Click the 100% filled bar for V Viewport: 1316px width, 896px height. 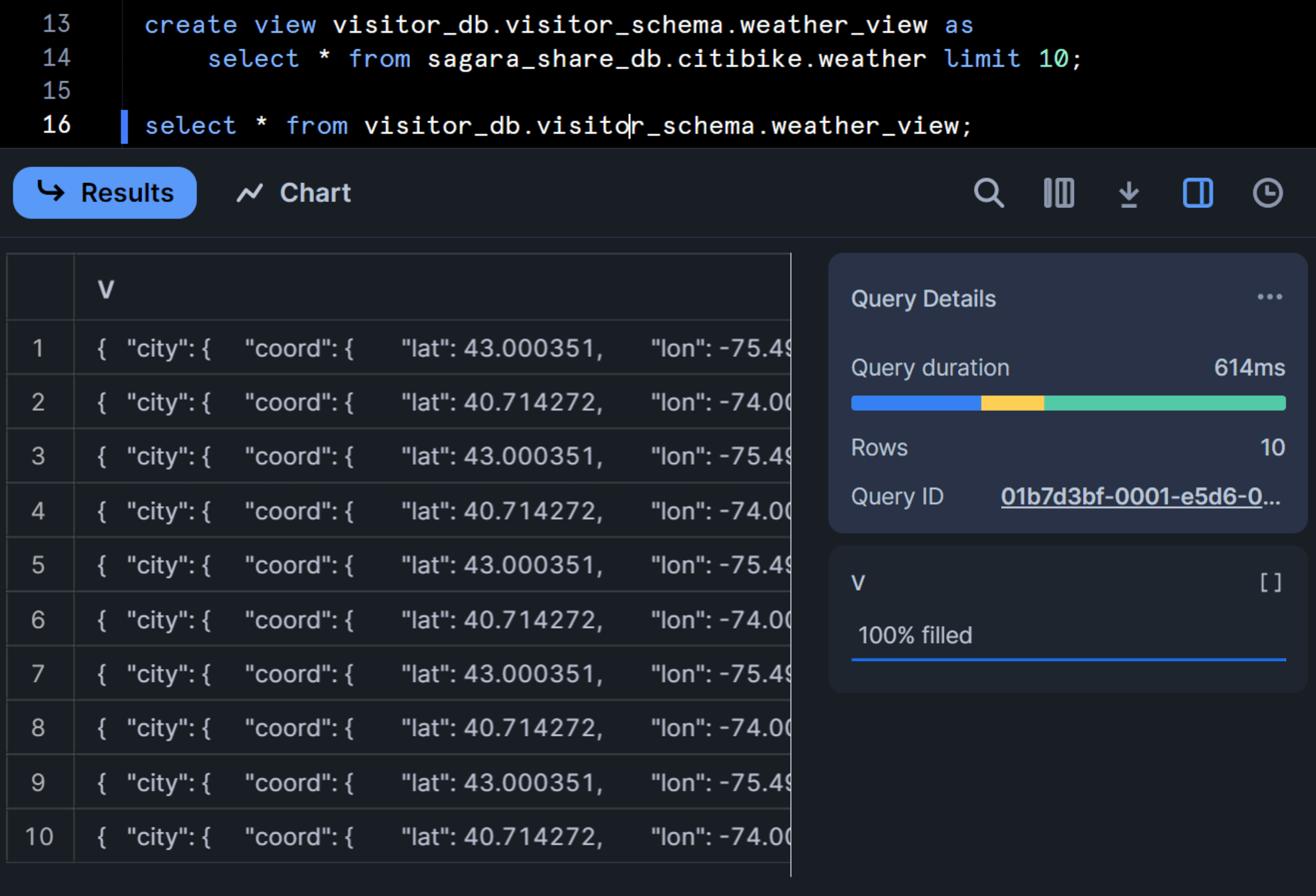pos(1068,659)
